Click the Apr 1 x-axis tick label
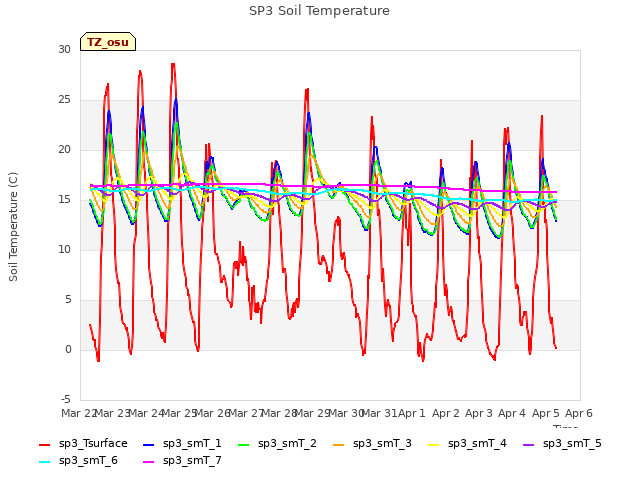640x480 pixels. (412, 413)
